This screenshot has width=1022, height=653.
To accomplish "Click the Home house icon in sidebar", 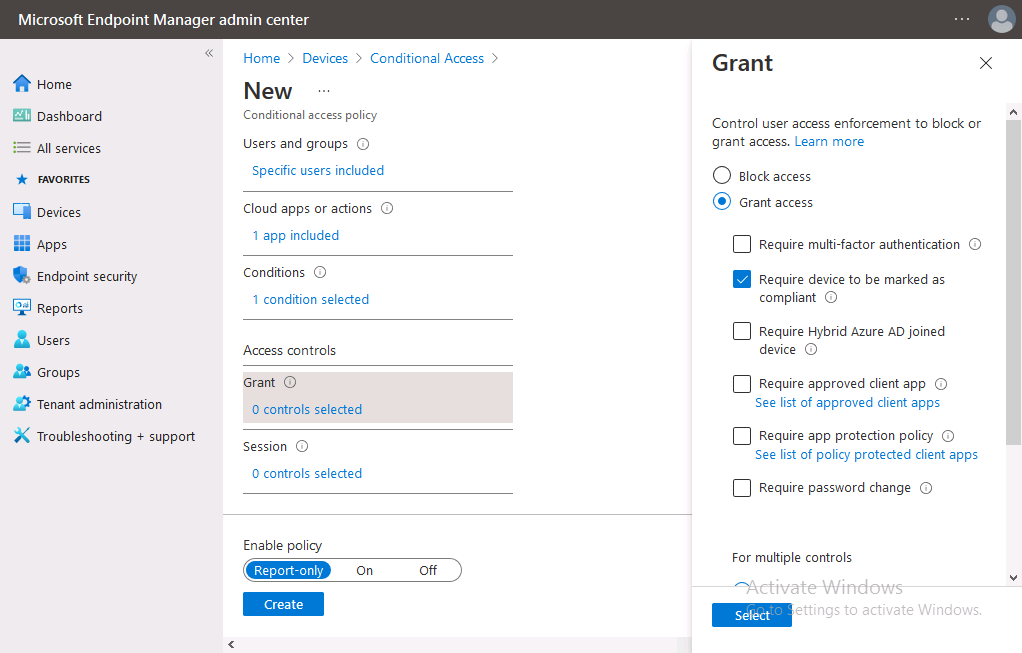I will pyautogui.click(x=22, y=83).
